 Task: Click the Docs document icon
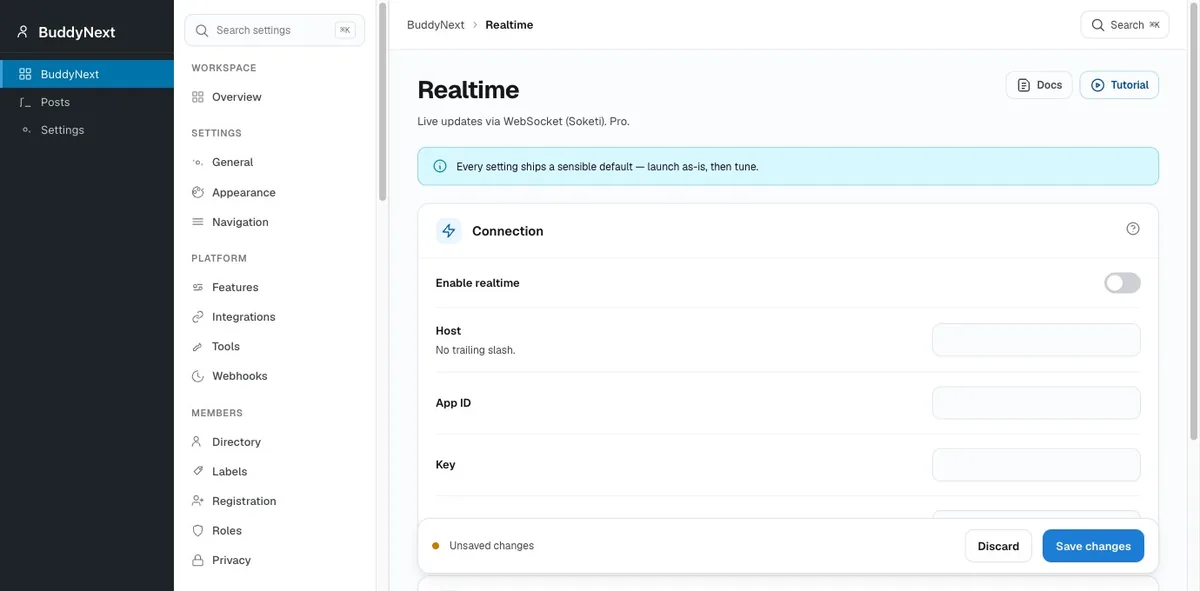(x=1023, y=85)
